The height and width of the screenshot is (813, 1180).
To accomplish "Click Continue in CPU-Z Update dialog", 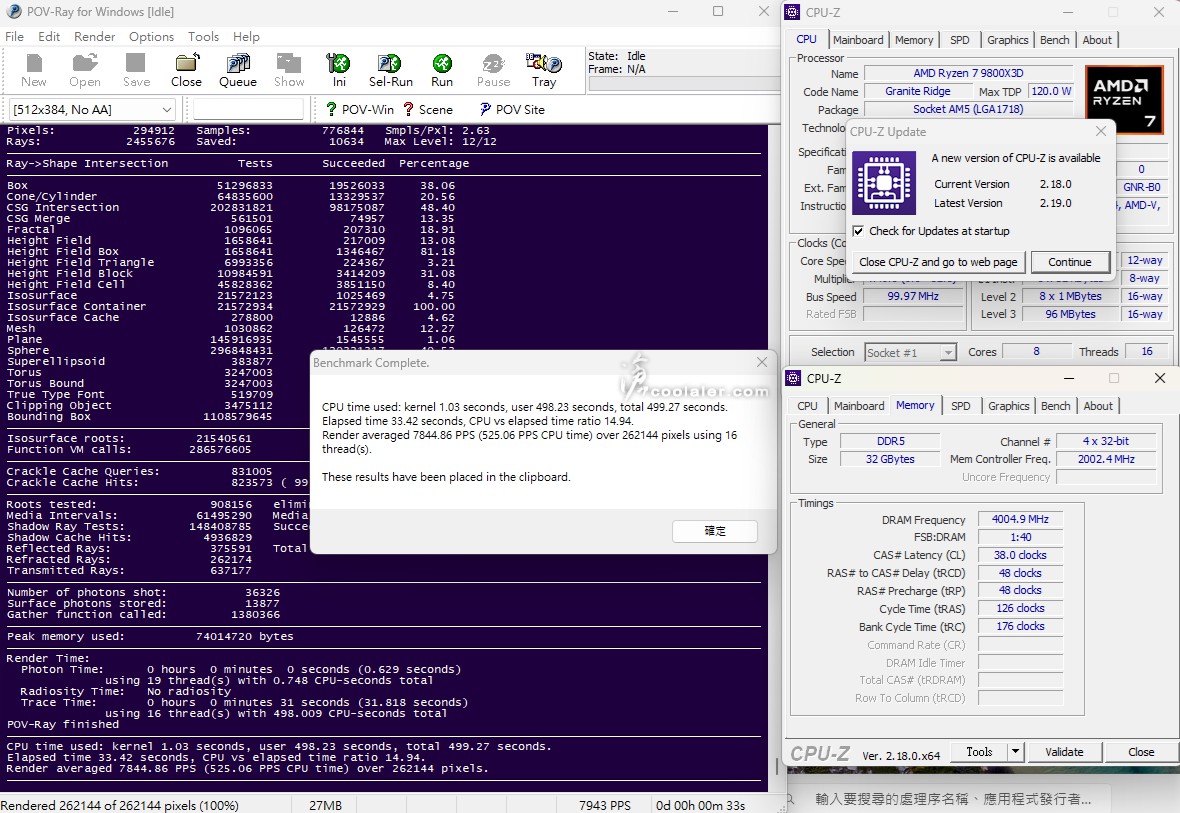I will pyautogui.click(x=1069, y=262).
